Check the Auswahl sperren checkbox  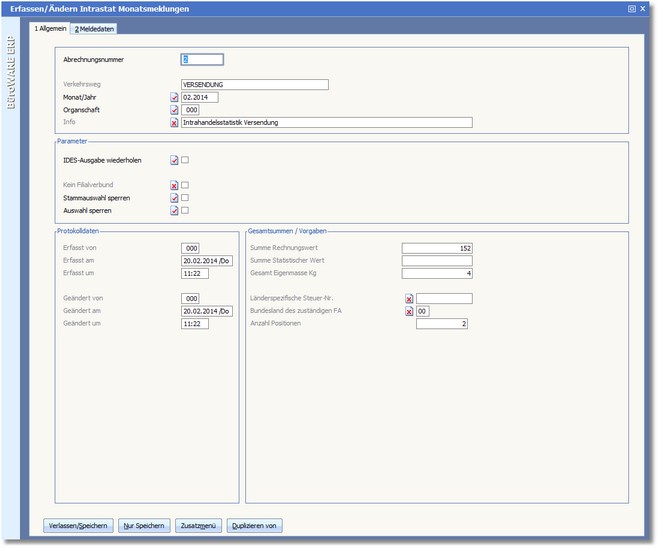pyautogui.click(x=185, y=211)
